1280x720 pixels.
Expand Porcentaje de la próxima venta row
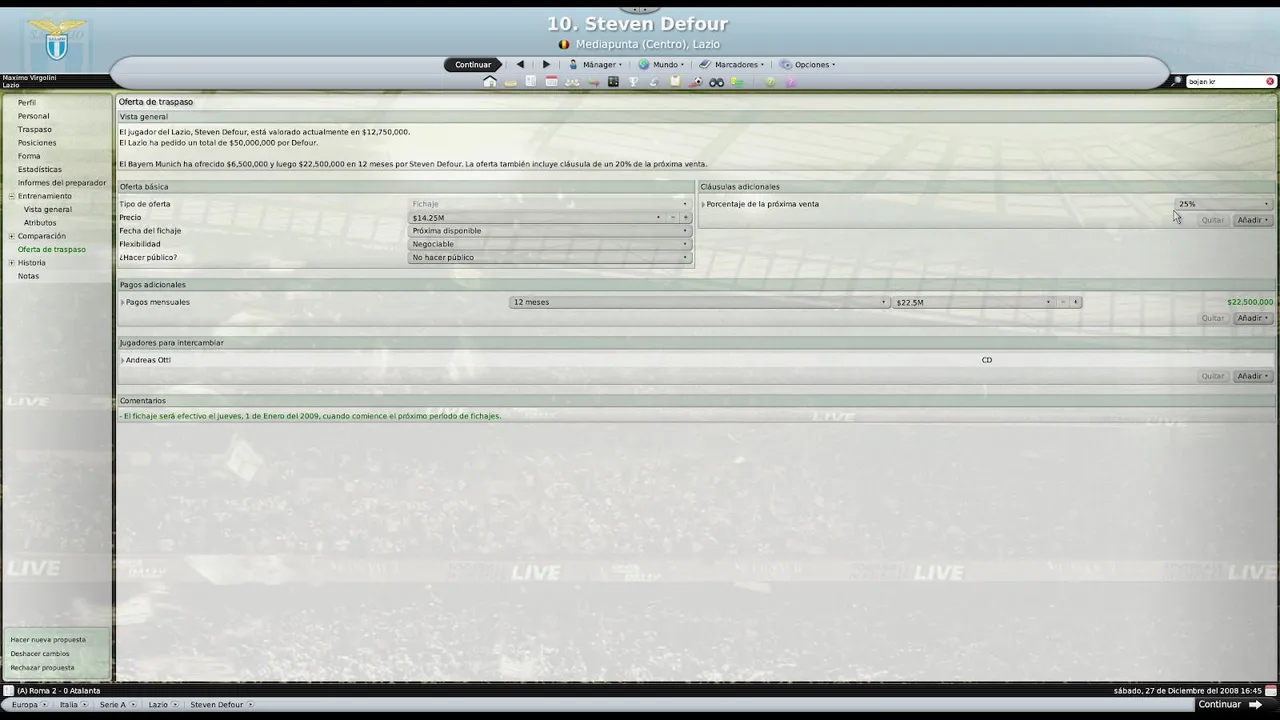[703, 204]
